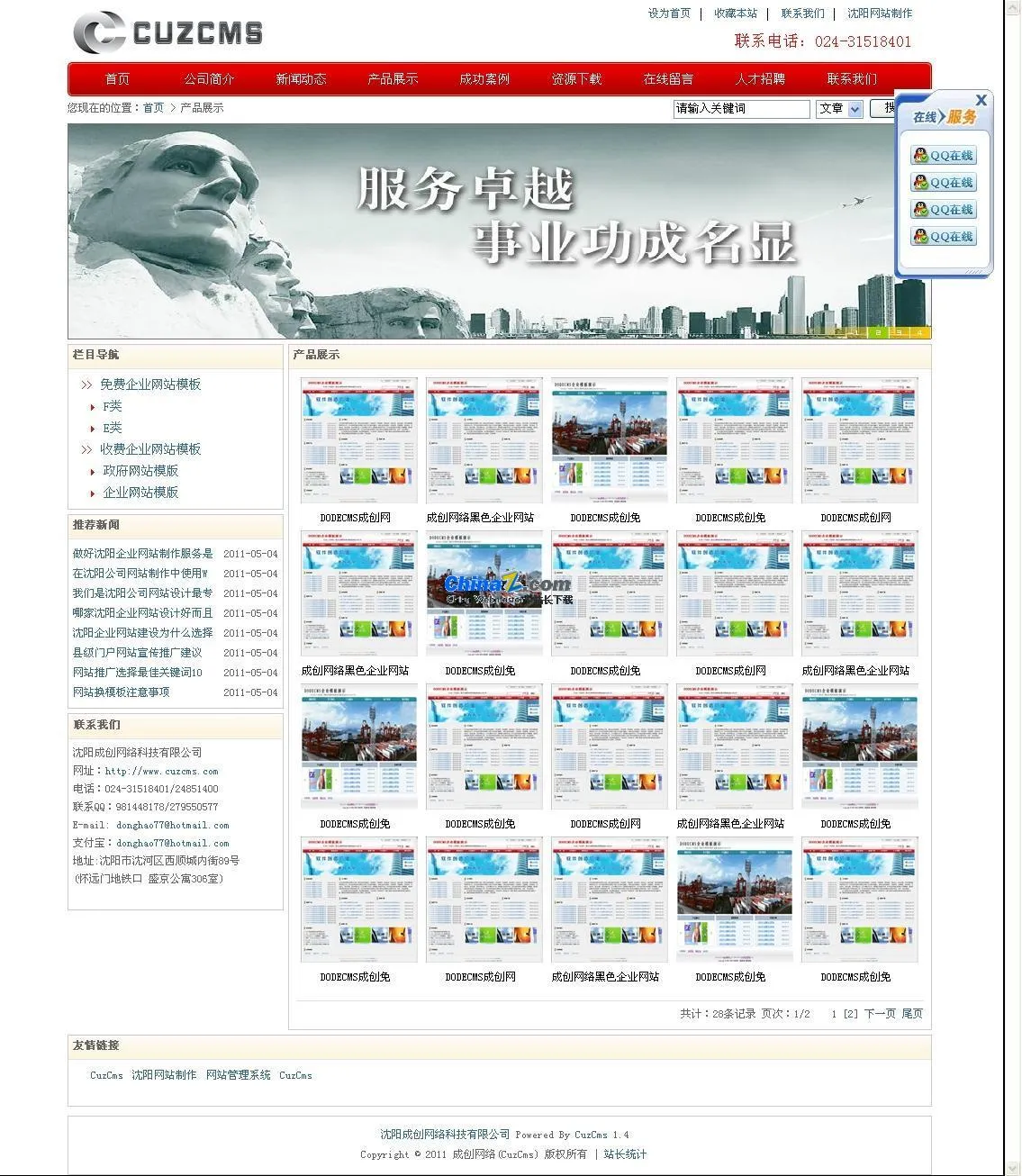Click the CUZCMS logo
1022x1176 pixels.
point(168,32)
